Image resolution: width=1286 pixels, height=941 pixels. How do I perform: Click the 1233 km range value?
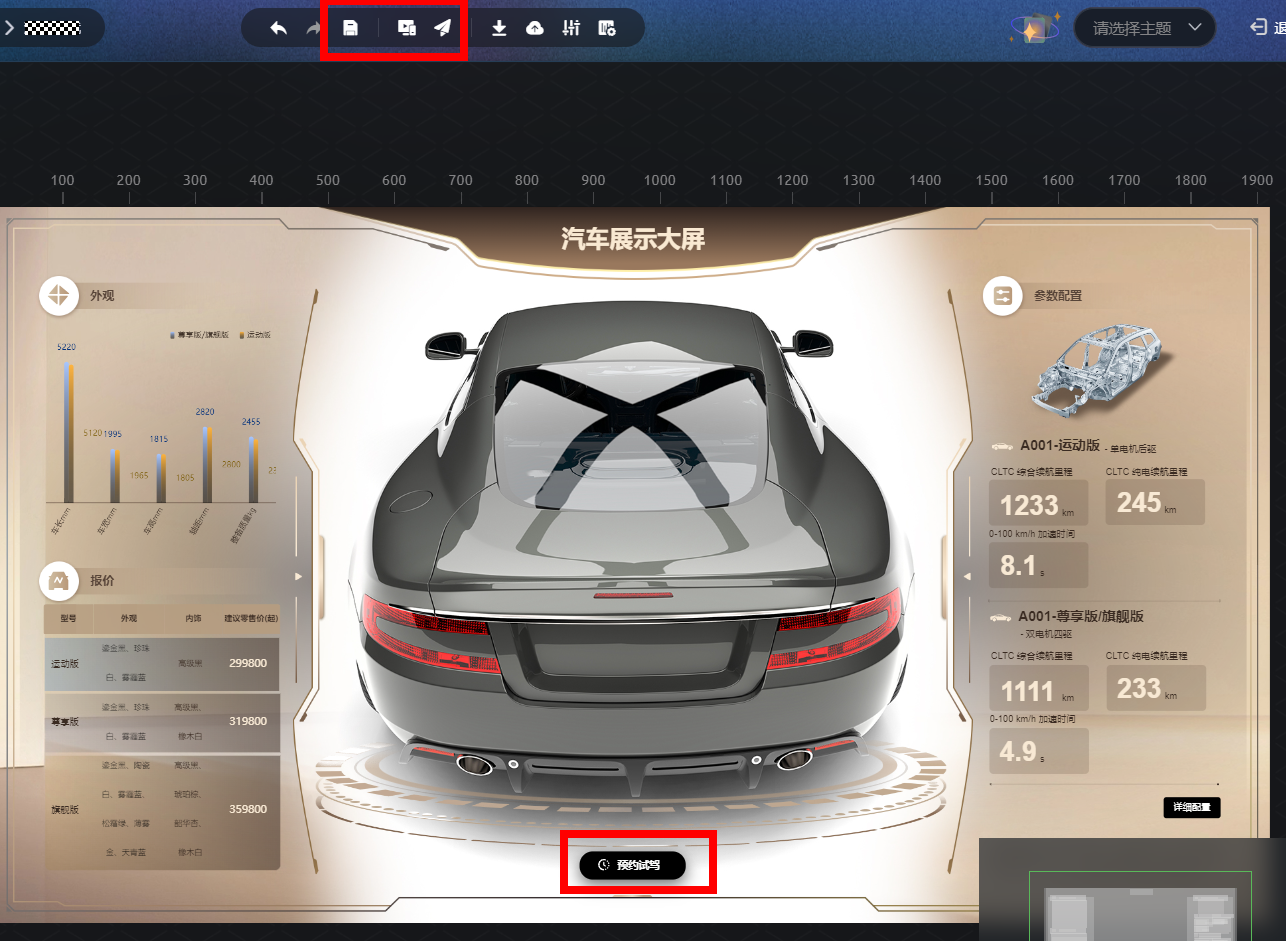click(1029, 505)
